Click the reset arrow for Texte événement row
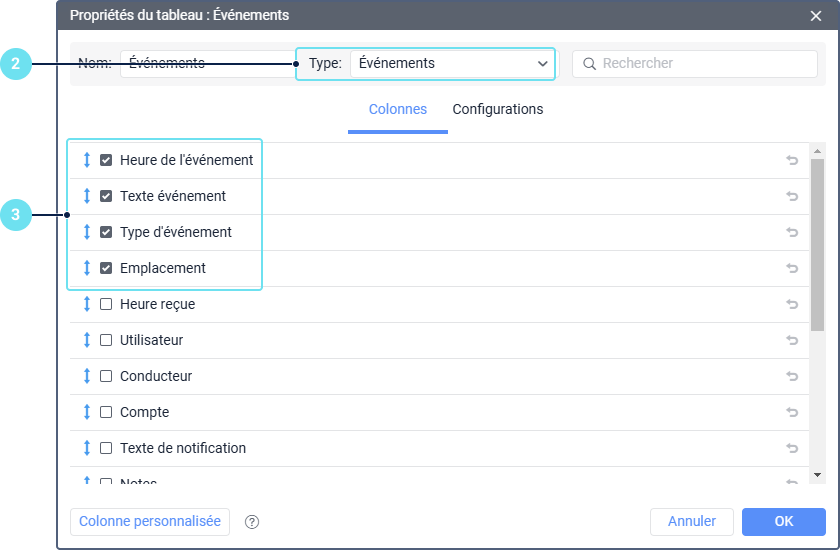This screenshot has width=840, height=550. (x=792, y=196)
